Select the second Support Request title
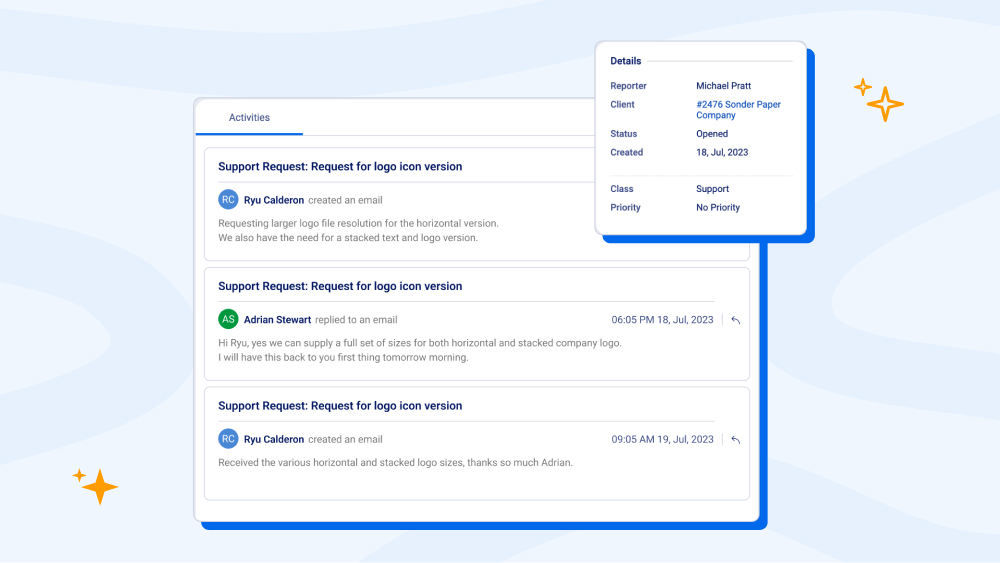The image size is (1000, 563). 340,286
